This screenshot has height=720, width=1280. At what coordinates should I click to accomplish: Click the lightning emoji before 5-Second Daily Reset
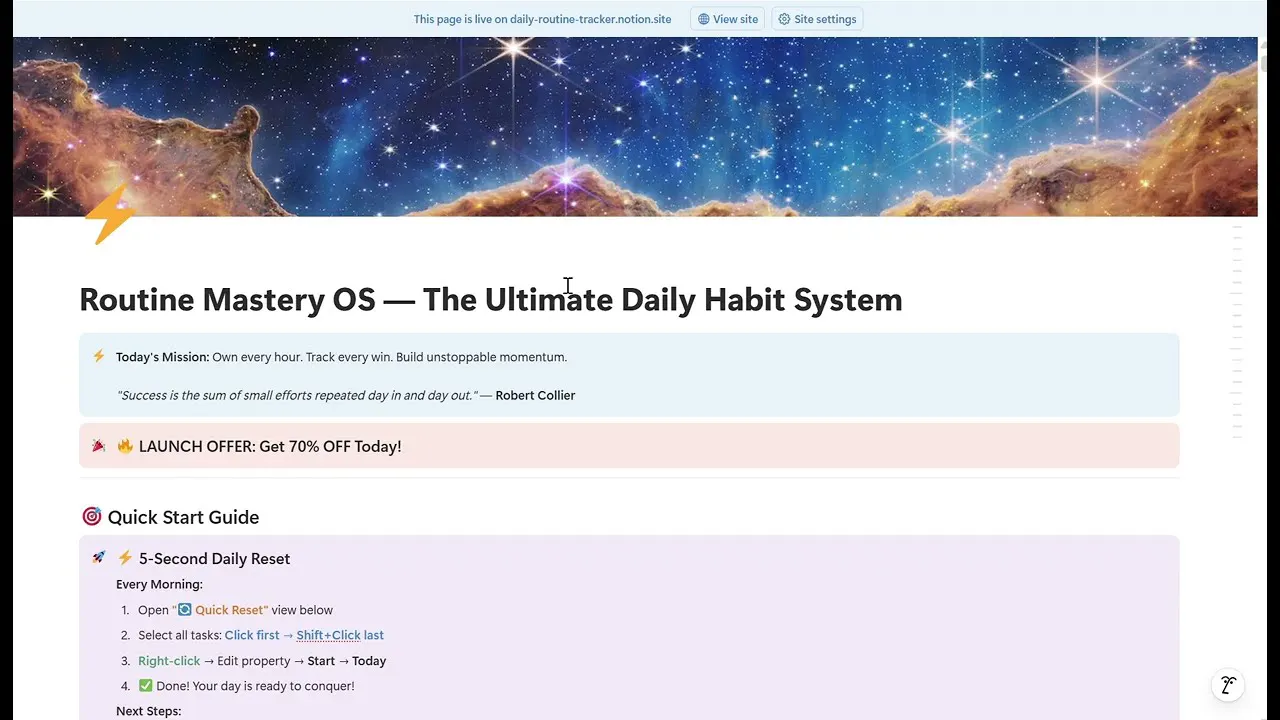(125, 558)
